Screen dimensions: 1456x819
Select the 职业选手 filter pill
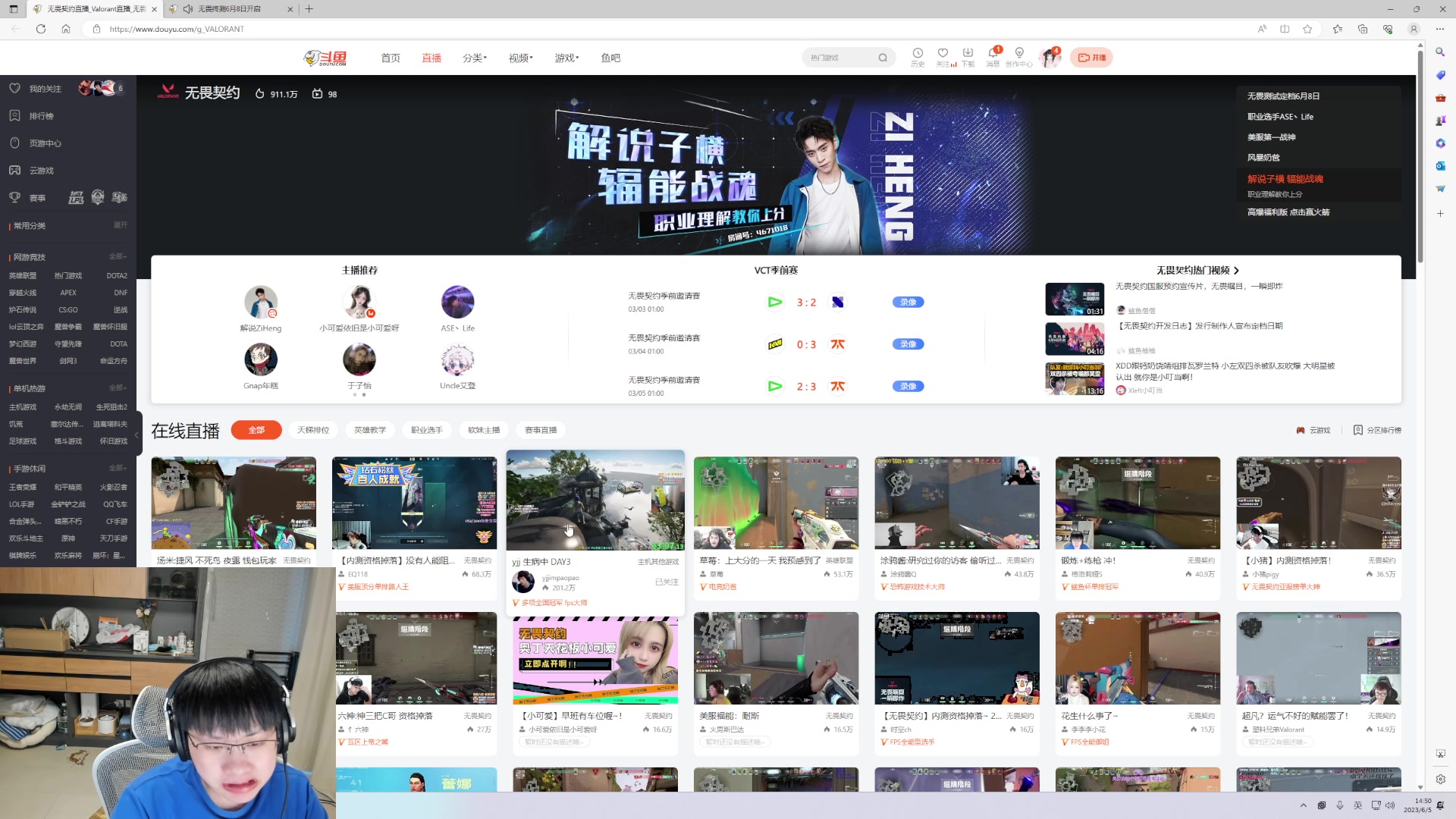coord(426,430)
